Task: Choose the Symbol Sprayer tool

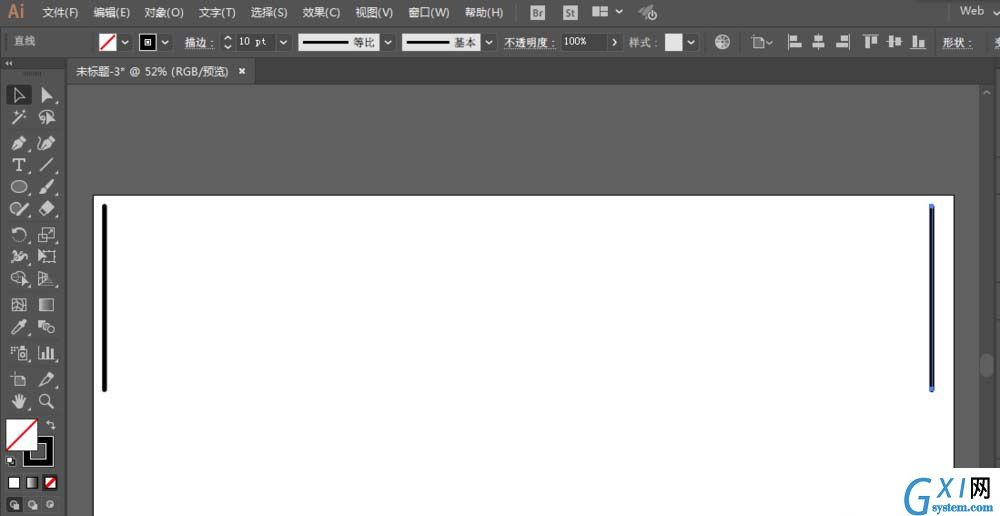Action: [x=19, y=353]
